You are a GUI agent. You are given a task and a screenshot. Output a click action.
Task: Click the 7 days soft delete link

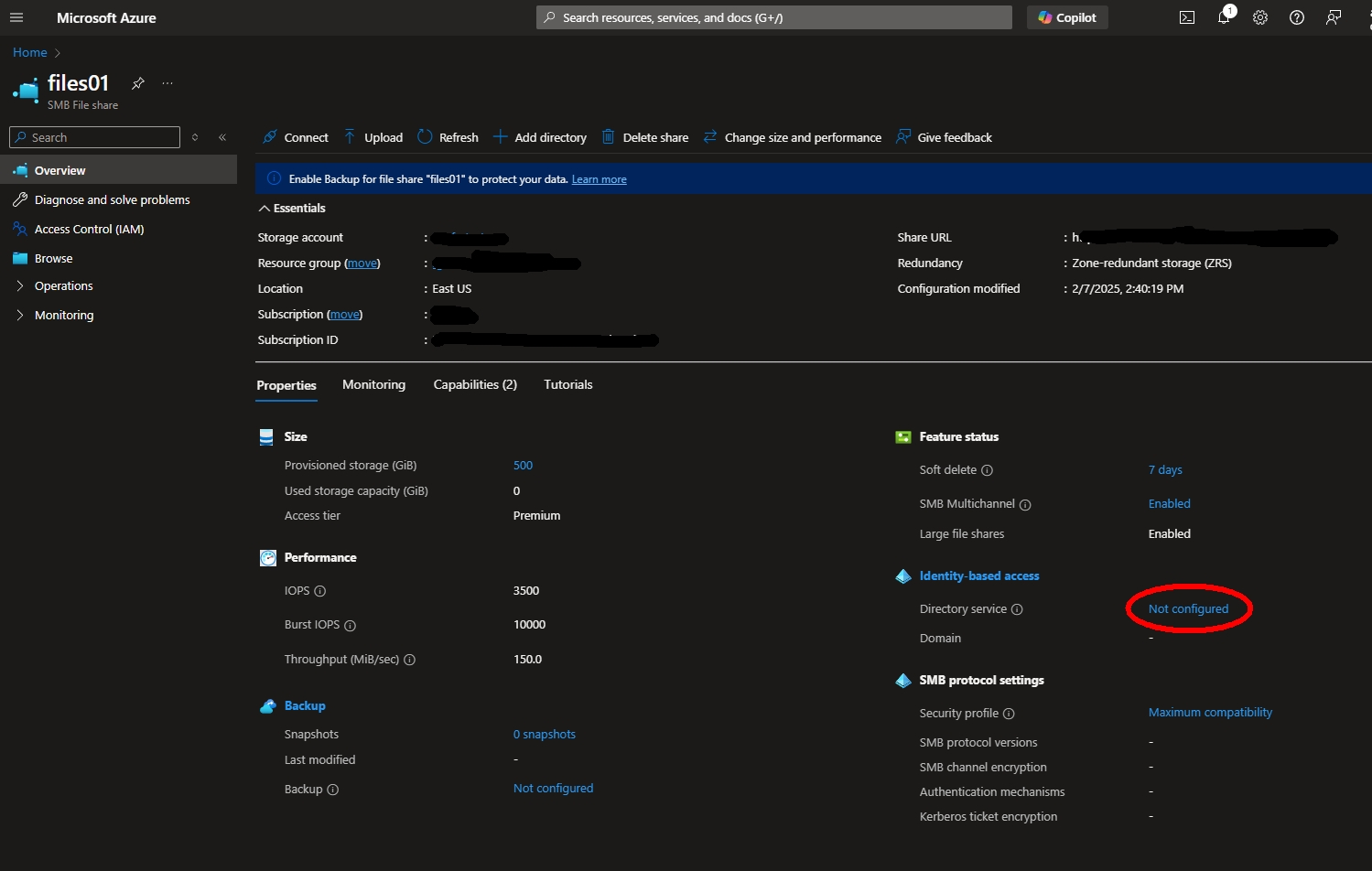[x=1165, y=470]
